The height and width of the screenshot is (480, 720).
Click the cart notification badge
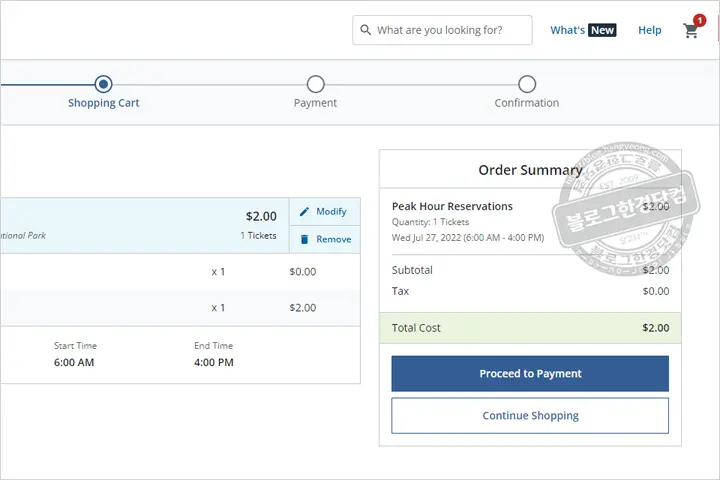699,20
